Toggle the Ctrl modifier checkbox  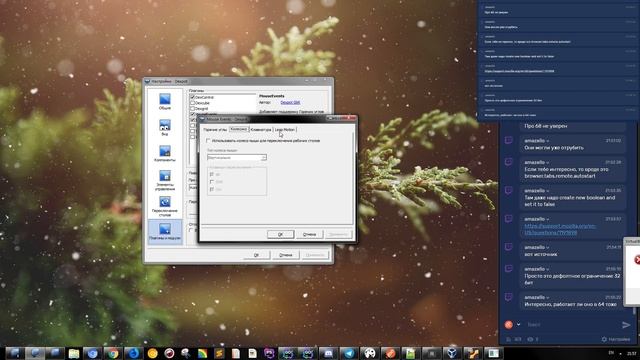click(x=211, y=189)
